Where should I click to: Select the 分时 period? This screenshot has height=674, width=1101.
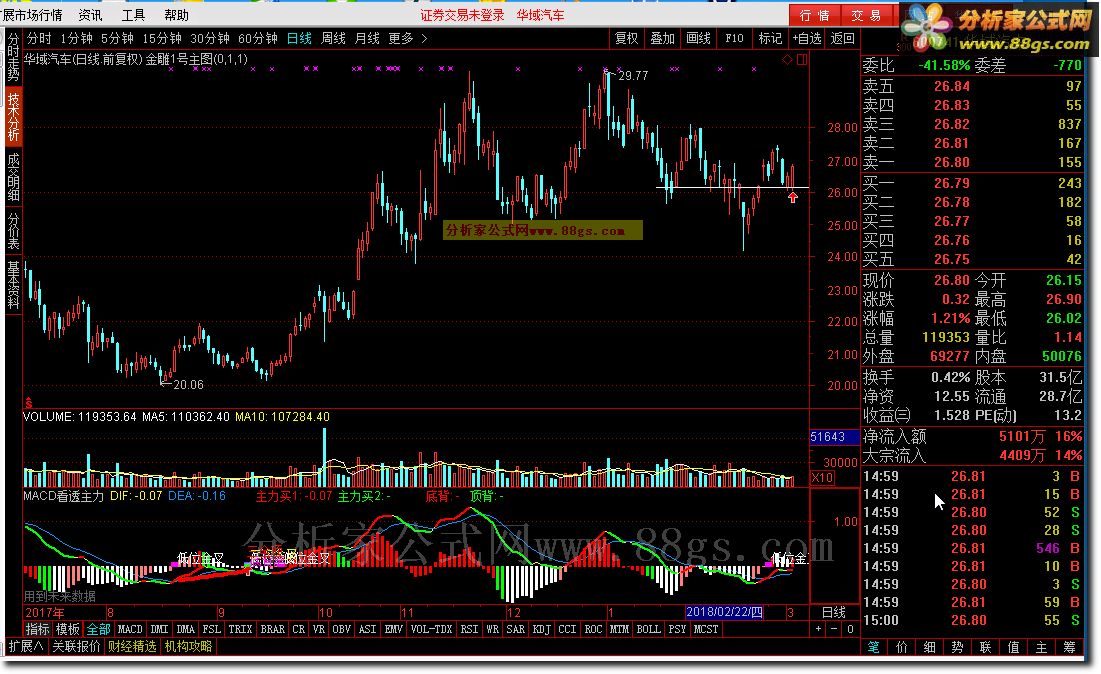39,39
